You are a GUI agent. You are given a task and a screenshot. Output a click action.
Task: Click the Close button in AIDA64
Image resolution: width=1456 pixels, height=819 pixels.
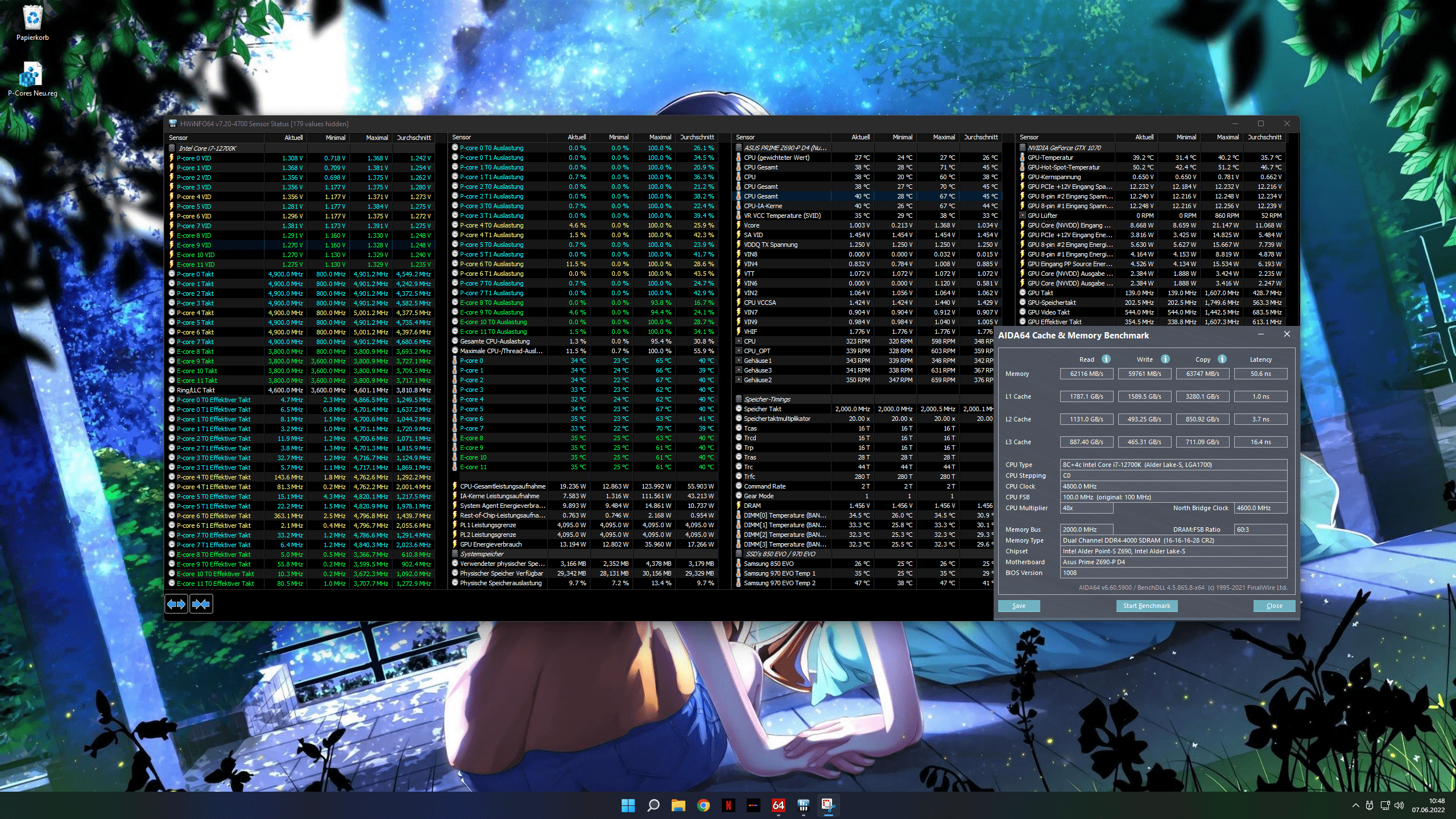(x=1274, y=606)
